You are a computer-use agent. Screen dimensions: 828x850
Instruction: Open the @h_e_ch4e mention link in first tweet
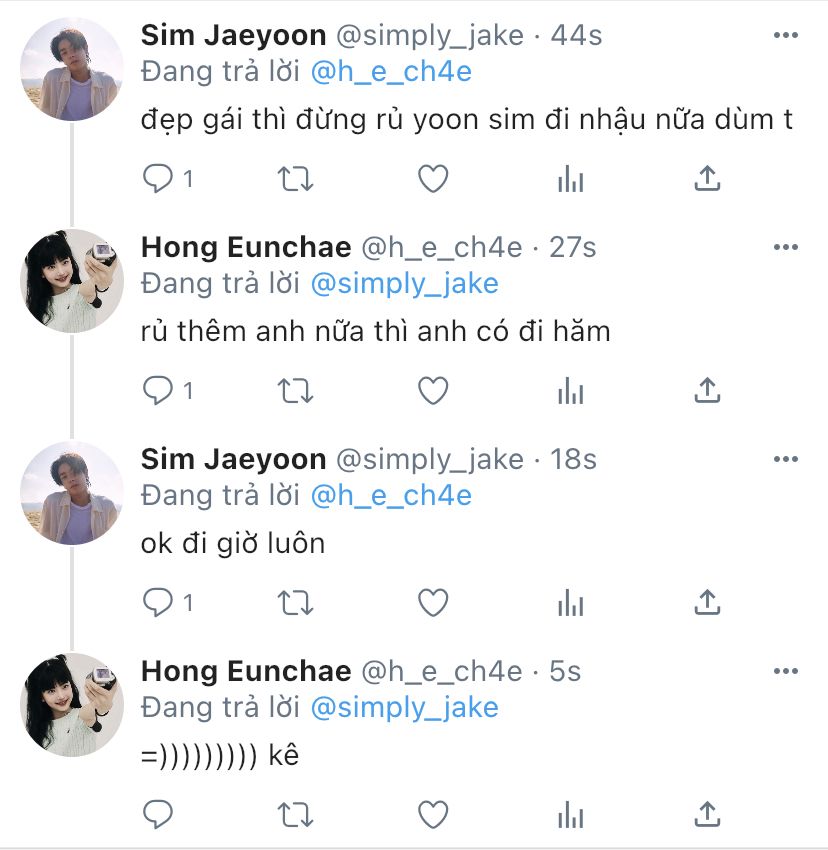point(391,73)
